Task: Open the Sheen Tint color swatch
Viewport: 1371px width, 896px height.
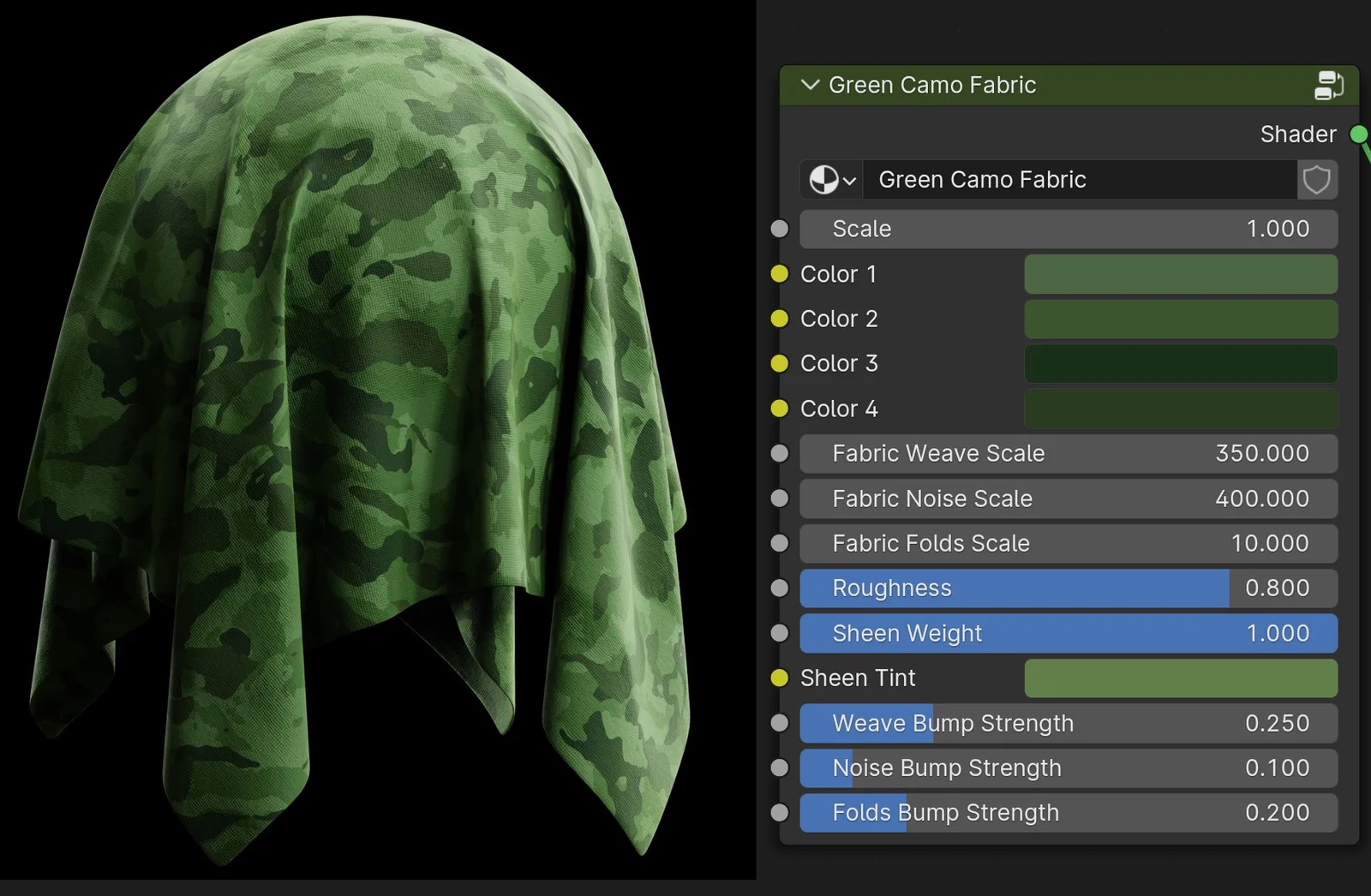Action: (1181, 678)
